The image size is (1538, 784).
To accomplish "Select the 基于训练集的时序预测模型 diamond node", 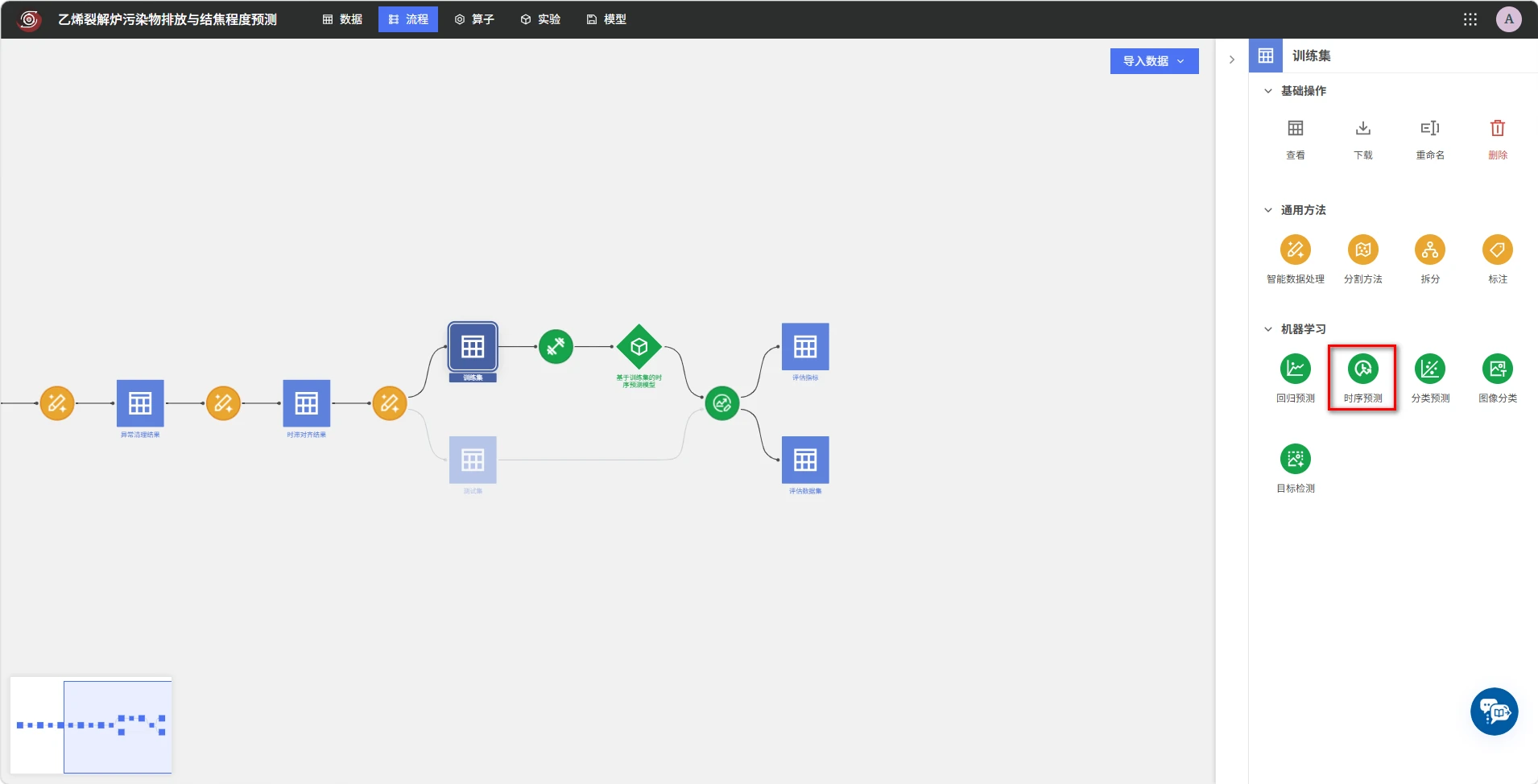I will [x=639, y=347].
